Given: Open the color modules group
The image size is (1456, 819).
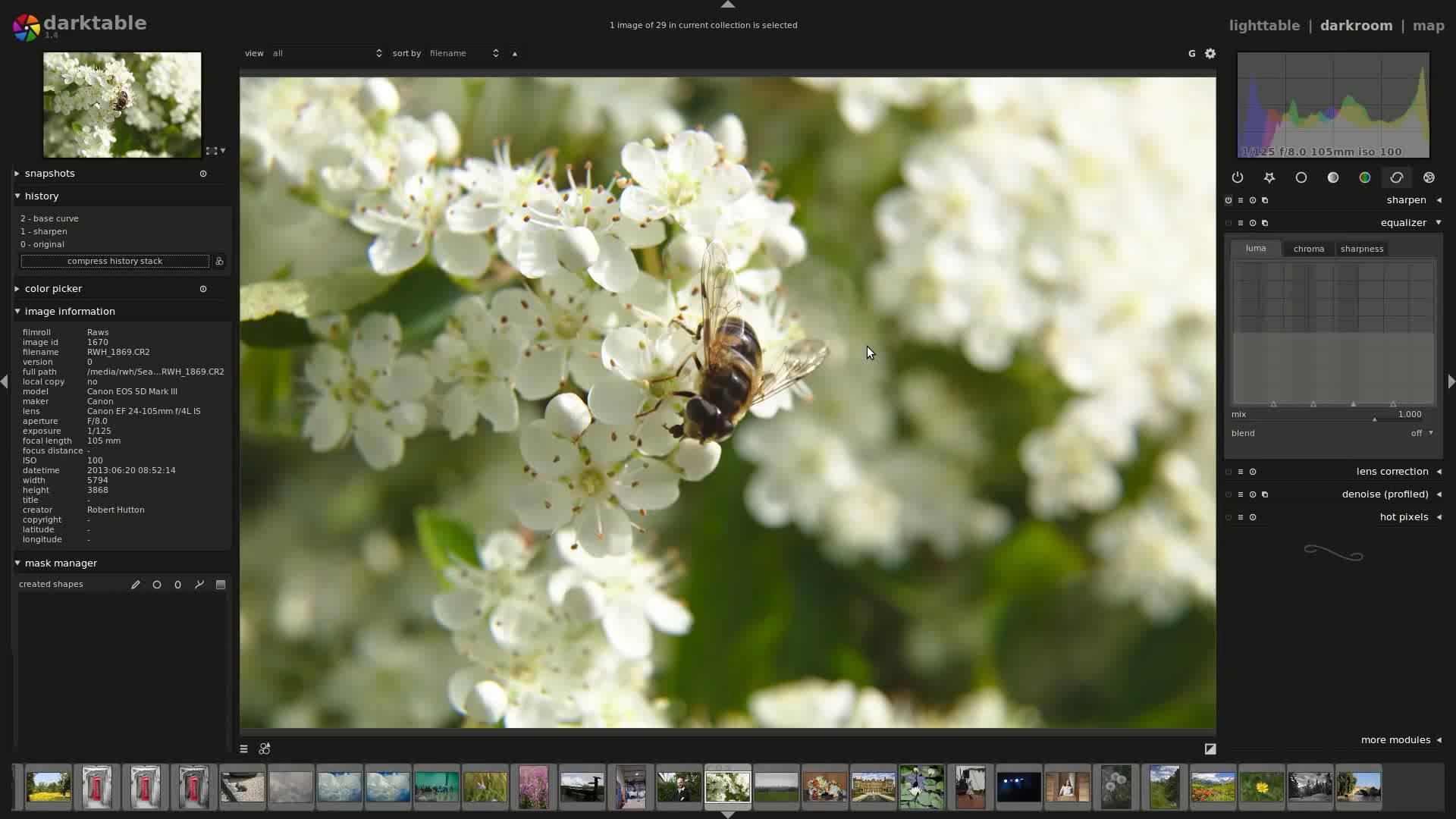Looking at the screenshot, I should [1364, 177].
